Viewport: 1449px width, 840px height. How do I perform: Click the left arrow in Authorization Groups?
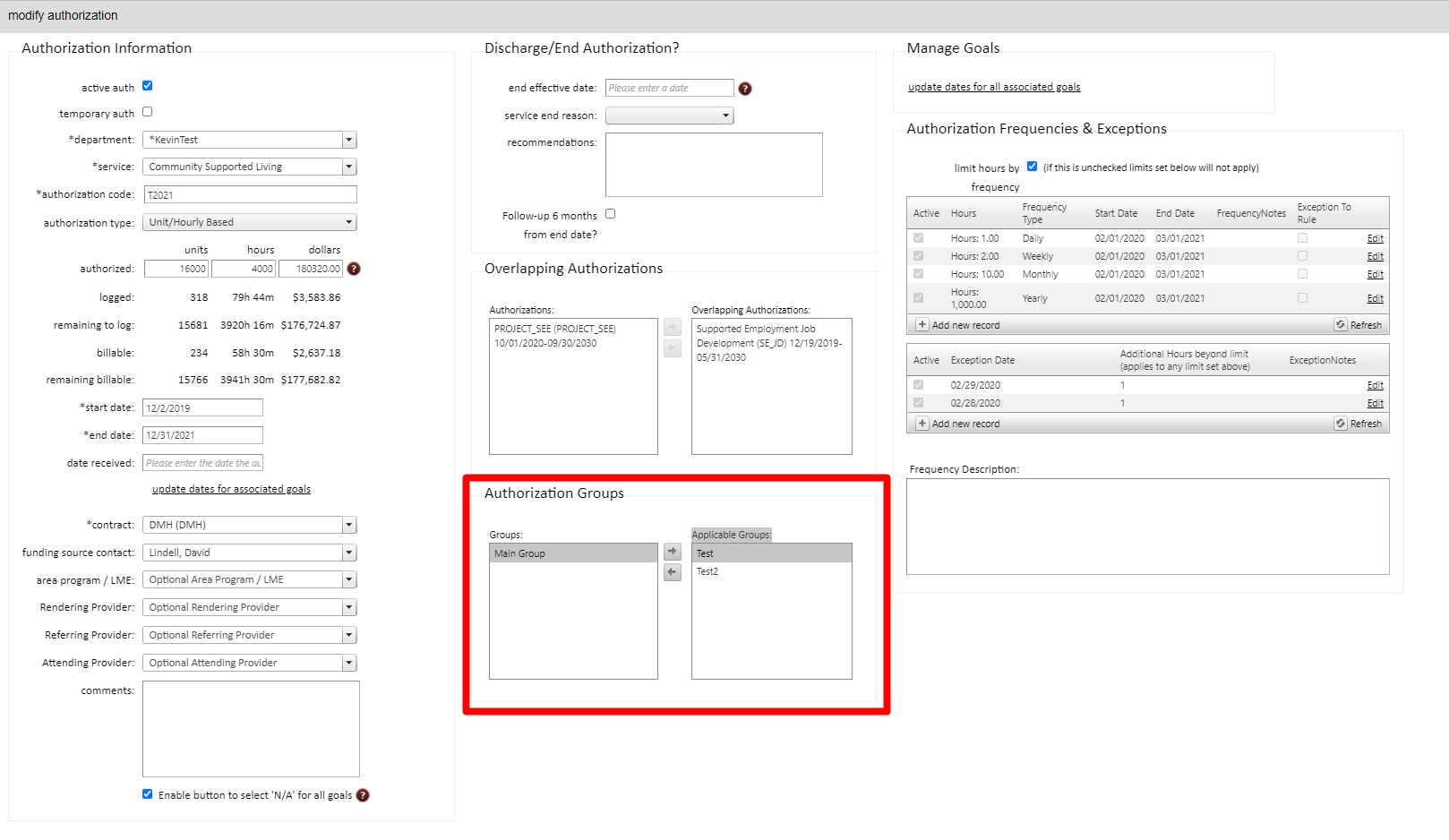pos(673,572)
